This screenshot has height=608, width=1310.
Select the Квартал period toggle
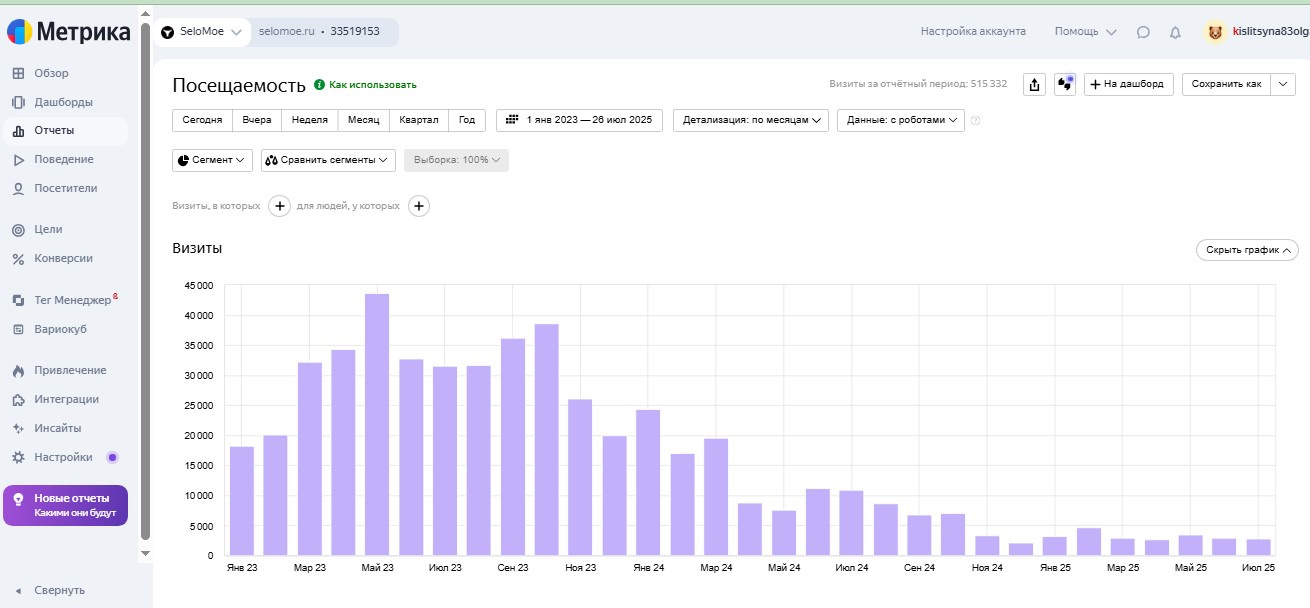tap(418, 120)
